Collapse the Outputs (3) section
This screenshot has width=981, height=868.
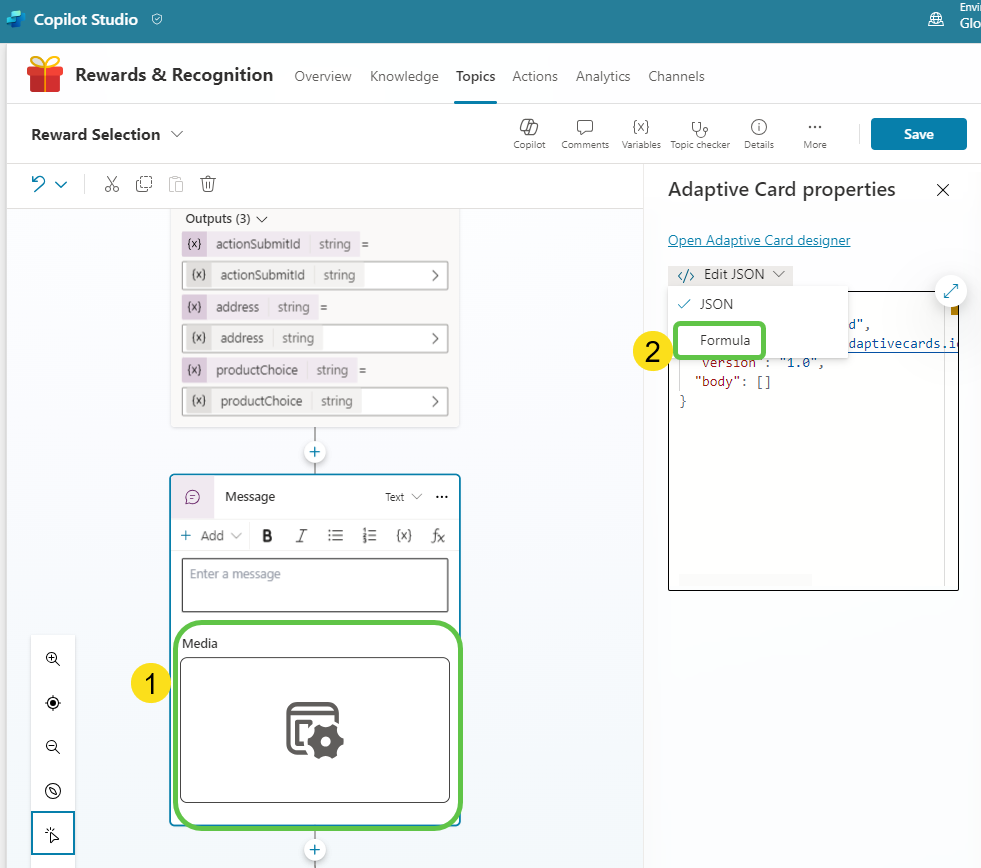click(x=261, y=218)
